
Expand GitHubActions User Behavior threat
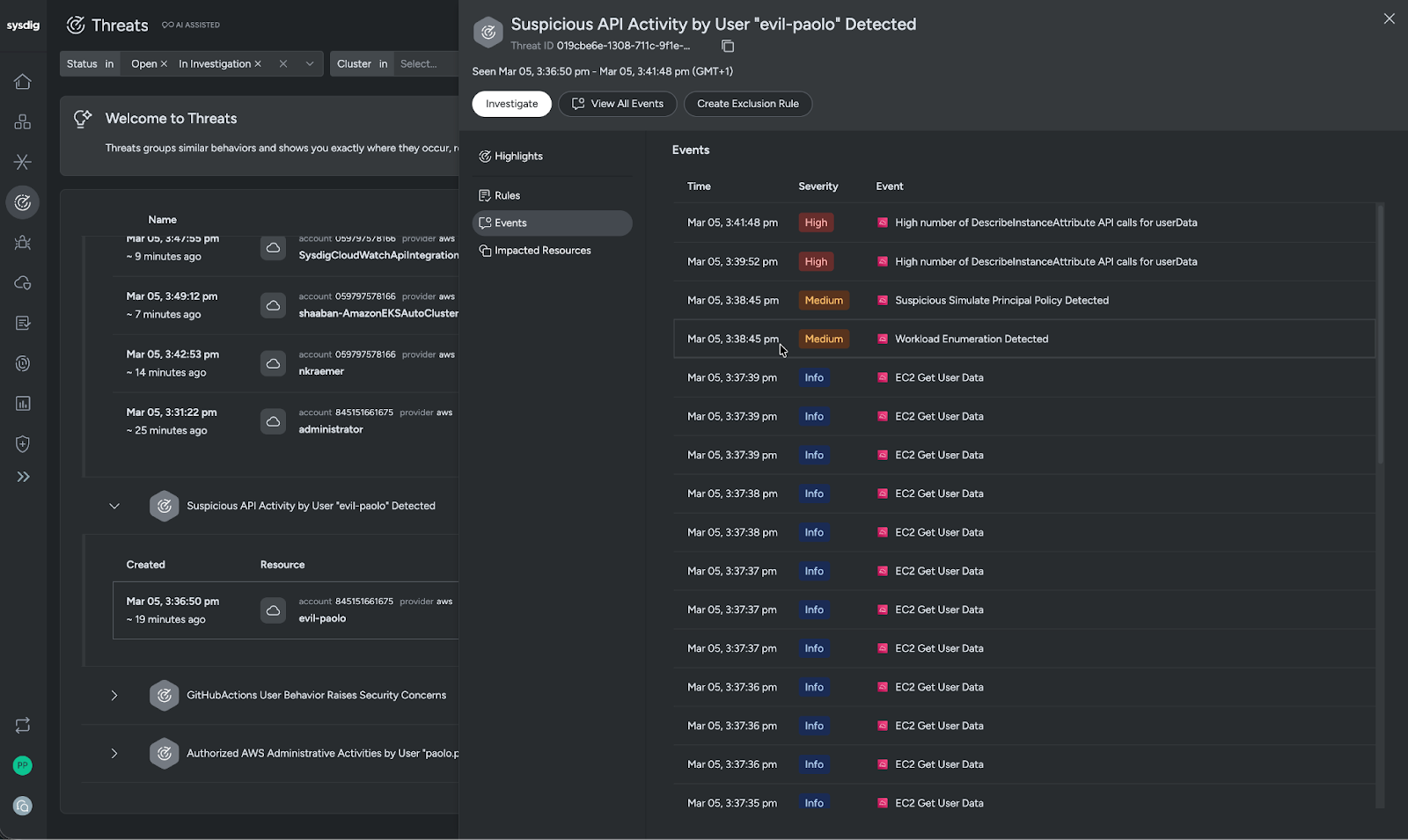(x=114, y=696)
